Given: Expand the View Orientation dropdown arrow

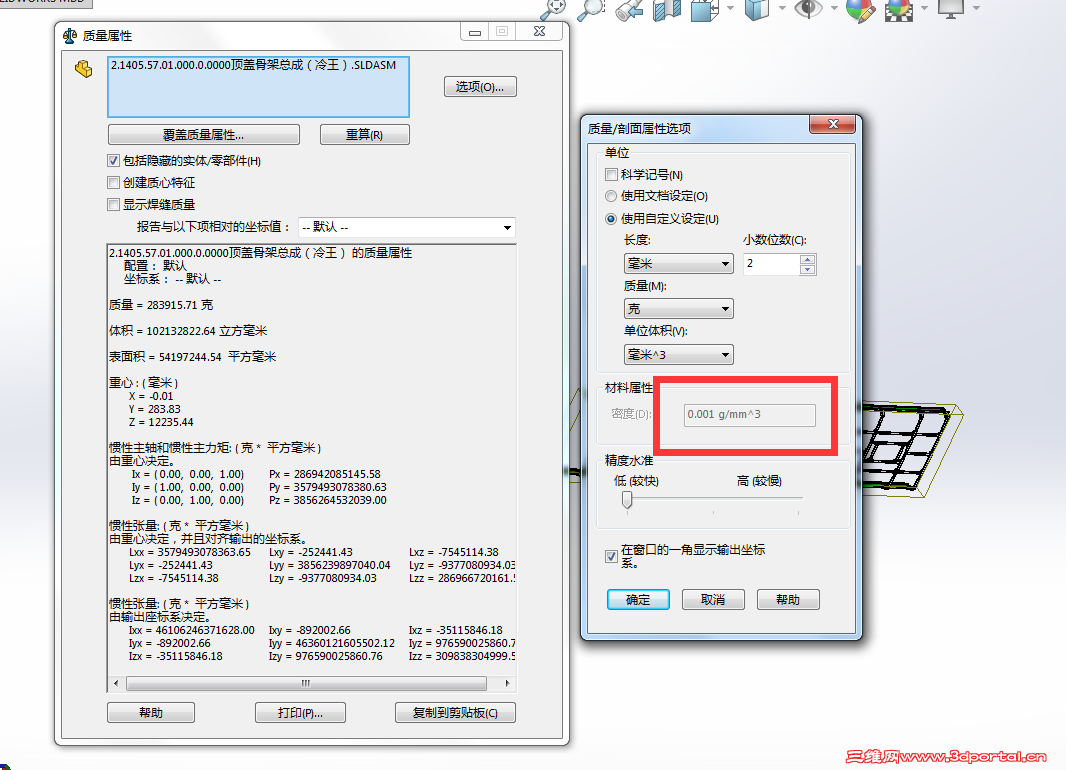Looking at the screenshot, I should 731,8.
